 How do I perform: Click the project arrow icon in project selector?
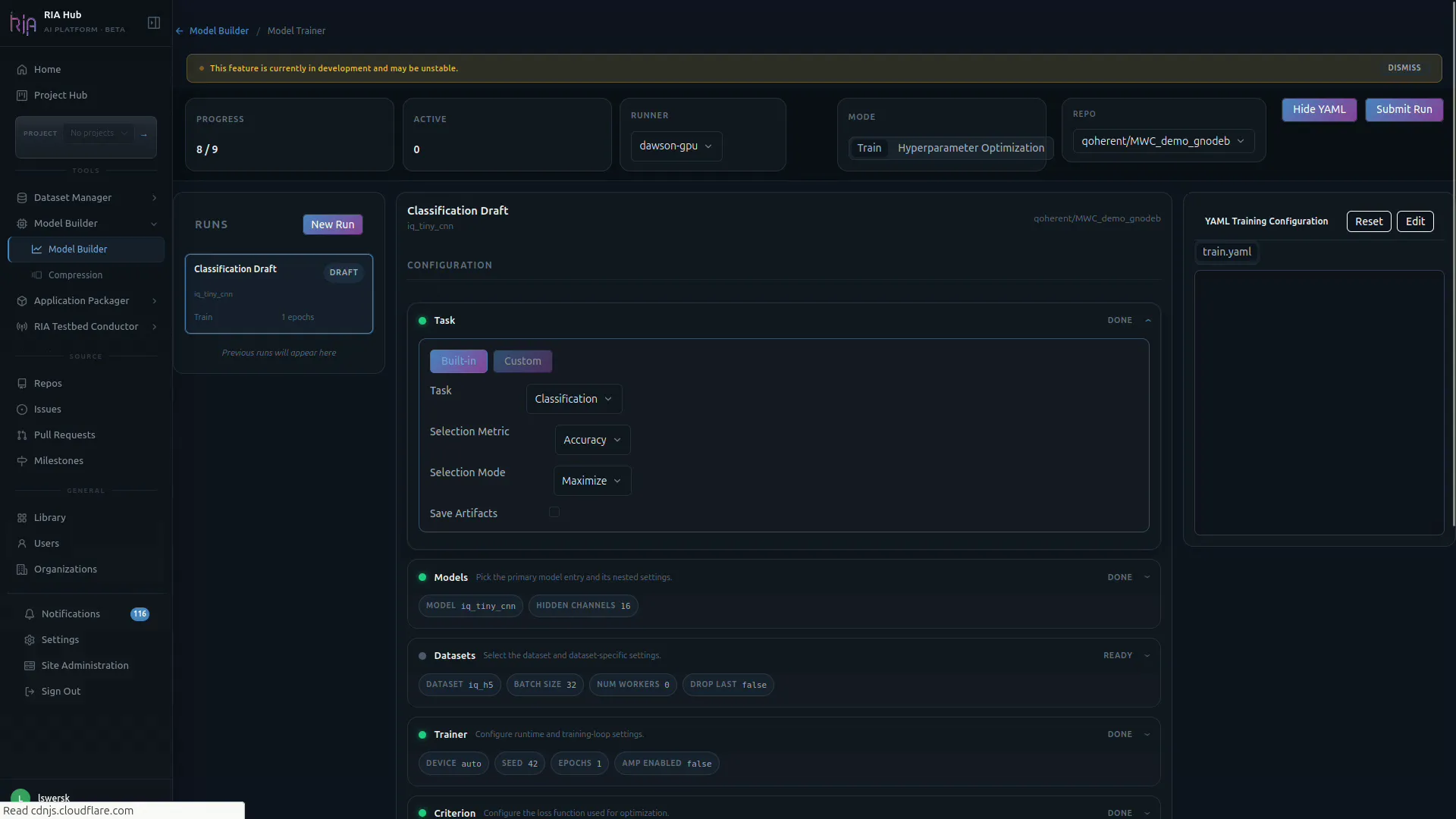(x=143, y=134)
